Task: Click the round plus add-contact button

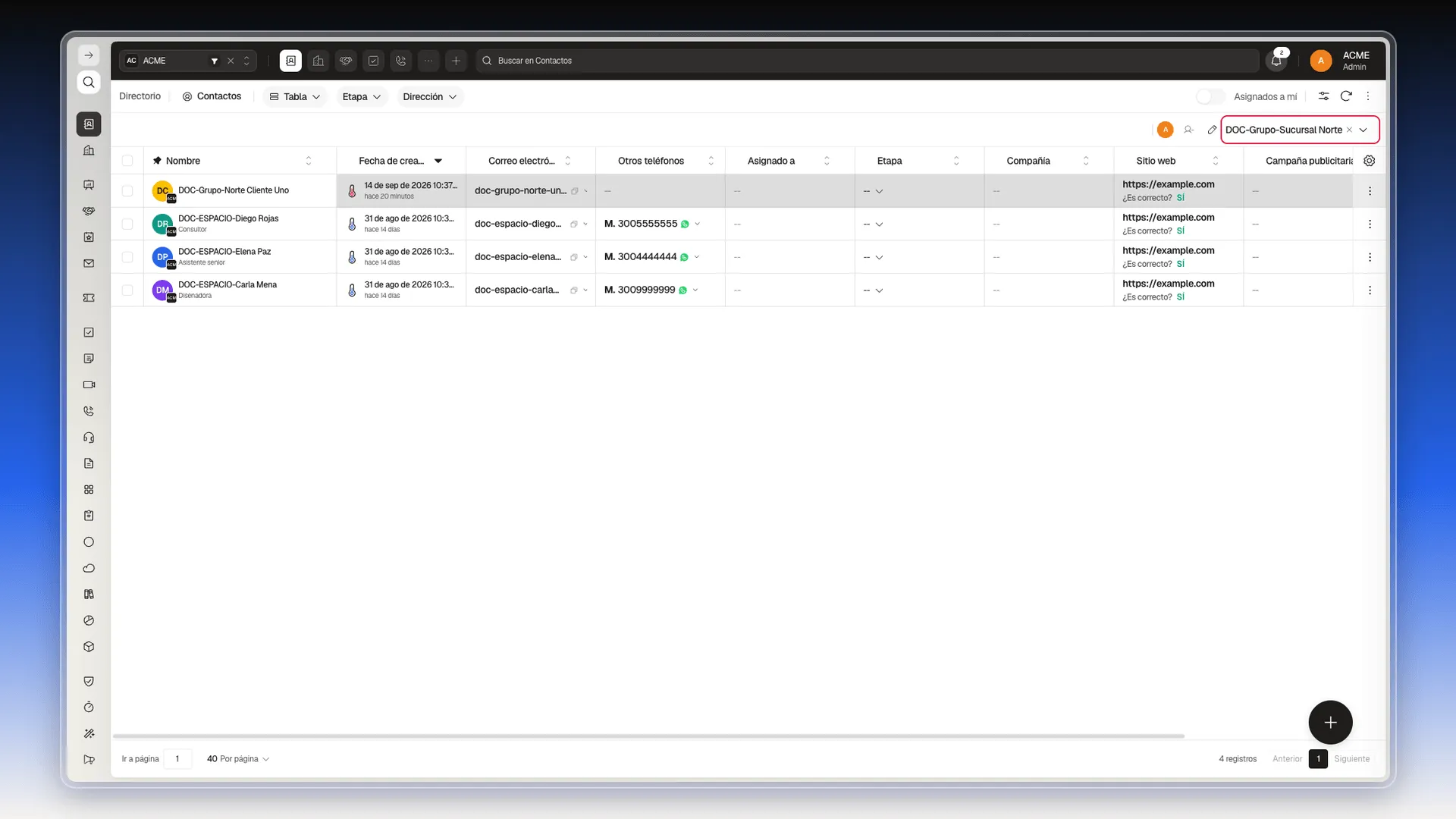Action: coord(1330,722)
